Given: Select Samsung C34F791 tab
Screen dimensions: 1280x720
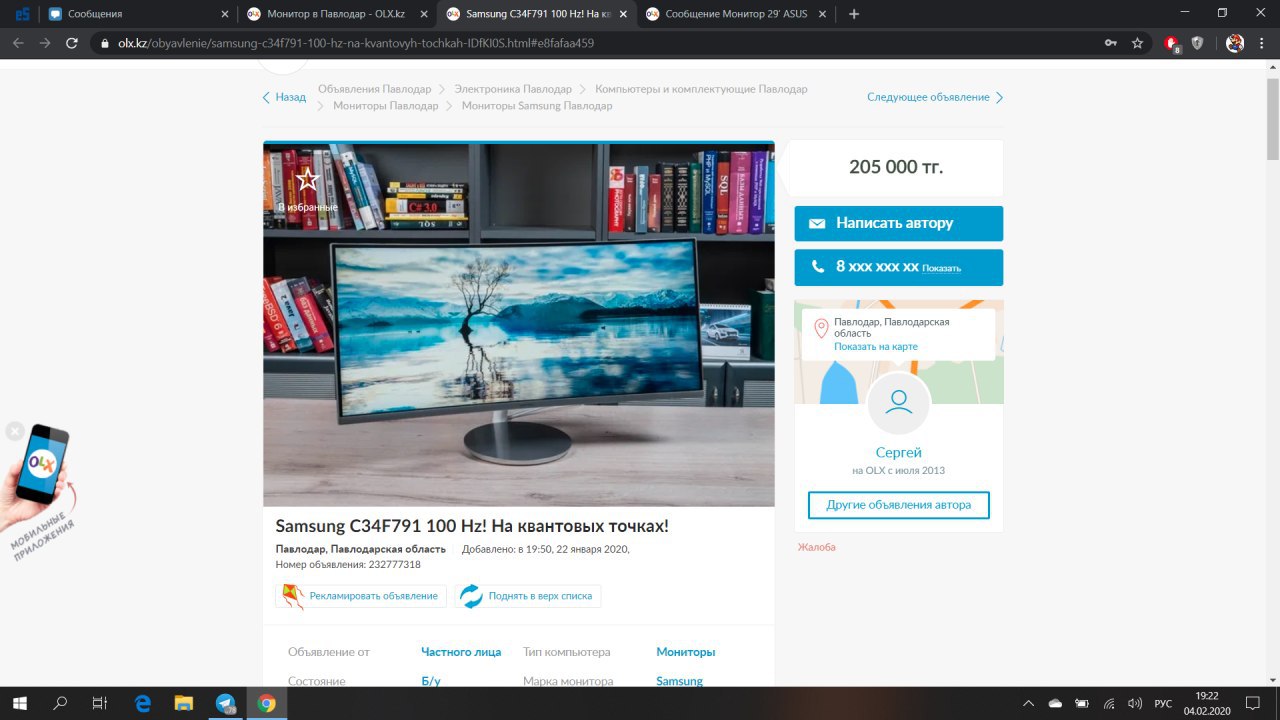Looking at the screenshot, I should click(535, 14).
